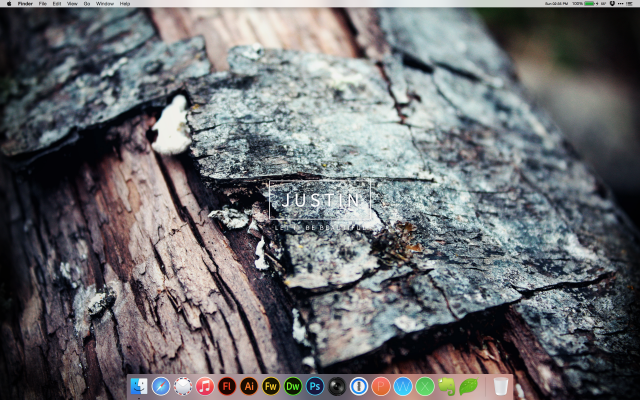Launch PowerPoint (orange P) from dock
640x400 pixels.
click(381, 386)
